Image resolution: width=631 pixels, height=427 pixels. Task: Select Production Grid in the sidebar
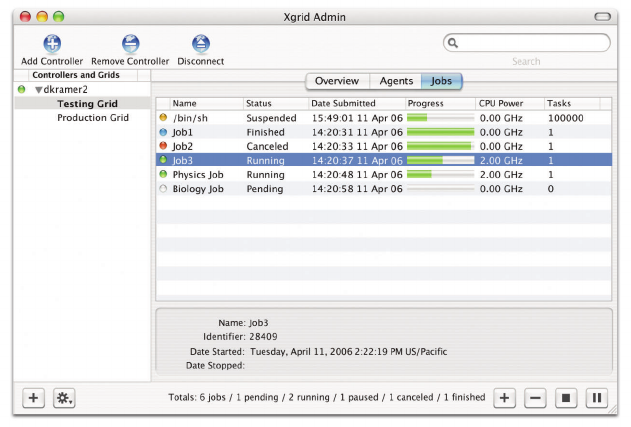pyautogui.click(x=93, y=117)
